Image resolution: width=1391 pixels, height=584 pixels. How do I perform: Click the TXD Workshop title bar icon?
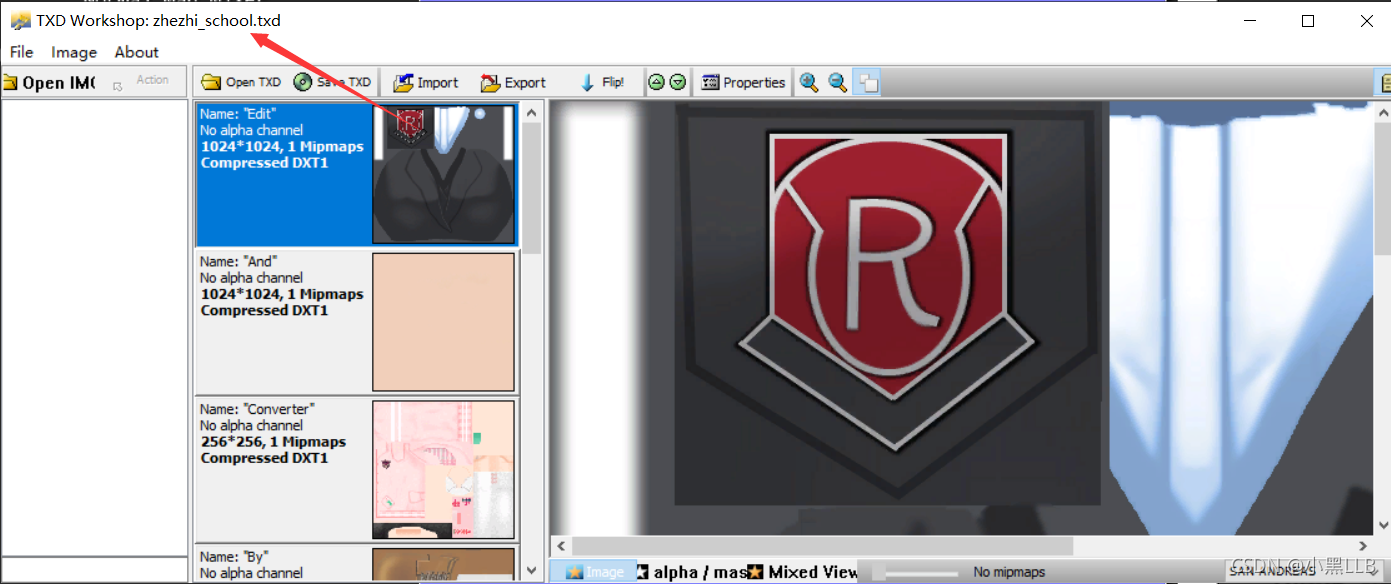[20, 20]
